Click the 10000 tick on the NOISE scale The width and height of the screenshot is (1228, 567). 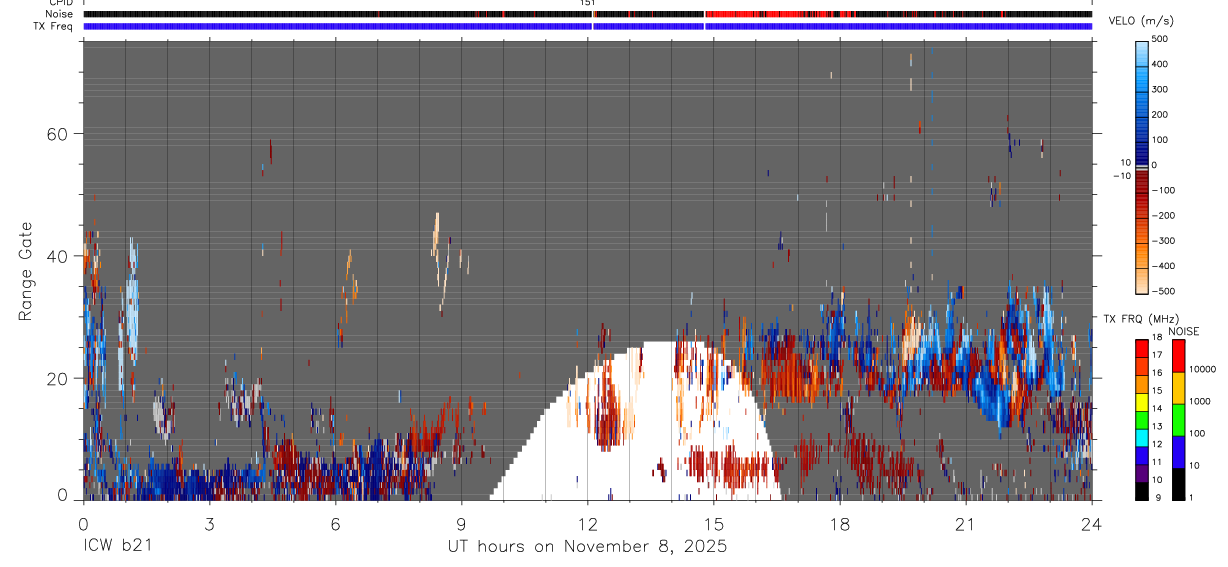[1202, 369]
